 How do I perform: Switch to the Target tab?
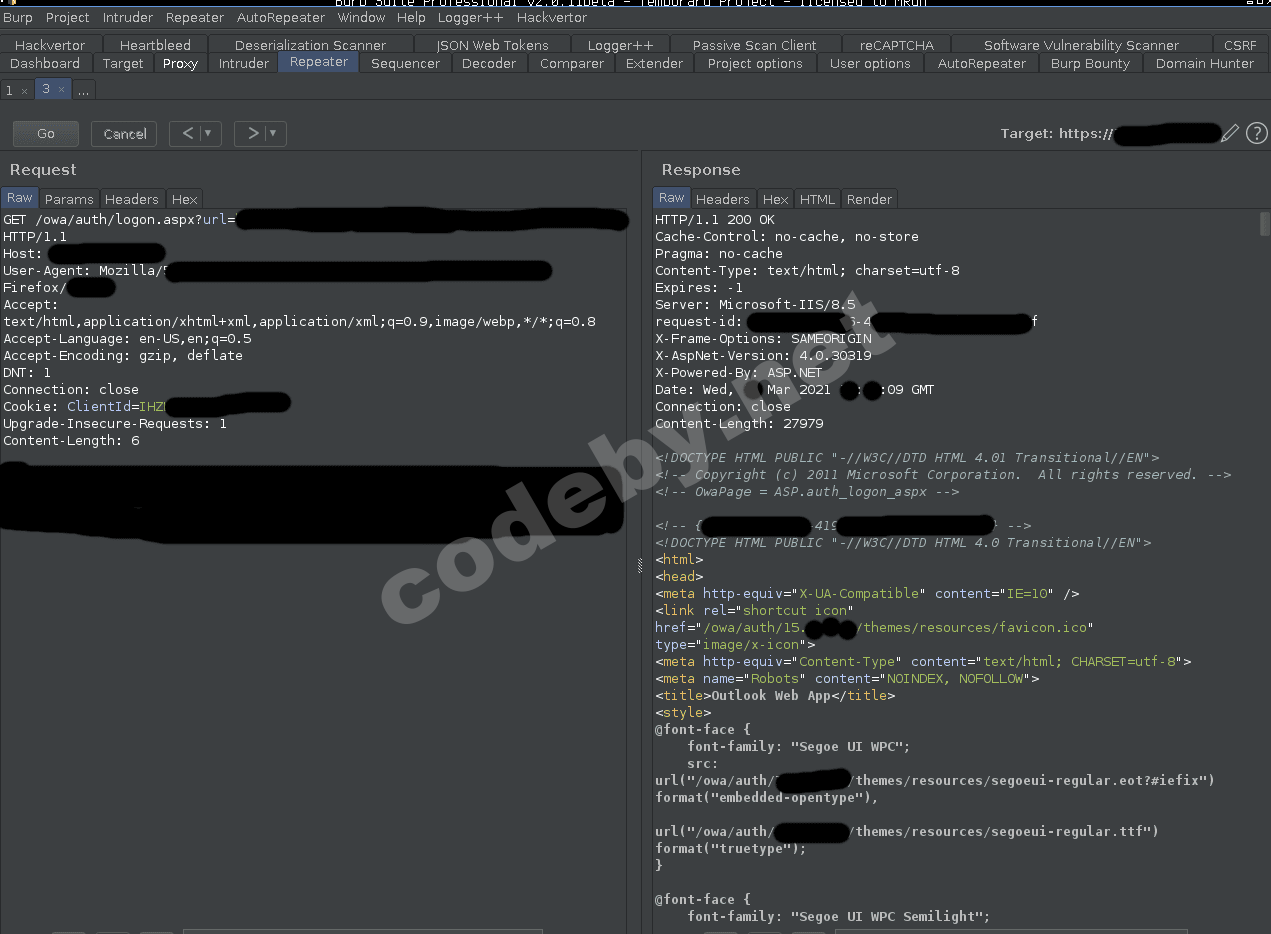click(123, 63)
